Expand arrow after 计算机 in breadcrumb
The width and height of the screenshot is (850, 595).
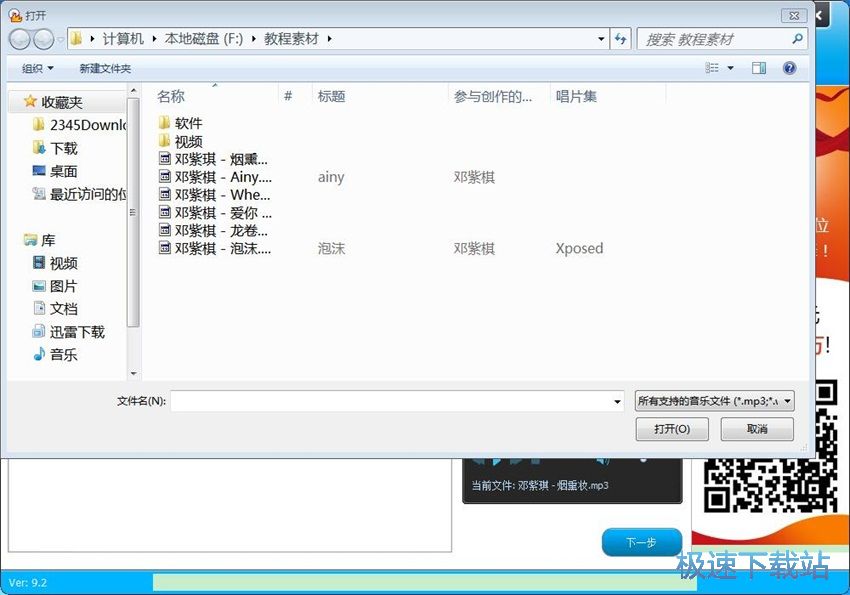point(154,39)
